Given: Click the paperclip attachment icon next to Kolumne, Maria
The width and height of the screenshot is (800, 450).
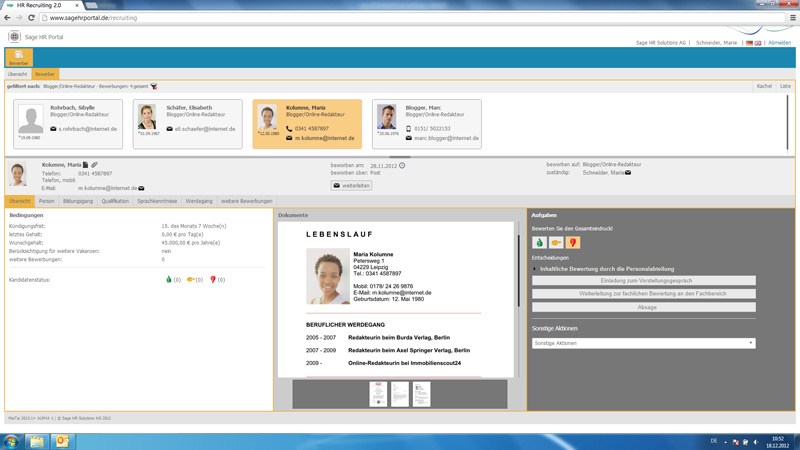Looking at the screenshot, I should pos(94,164).
